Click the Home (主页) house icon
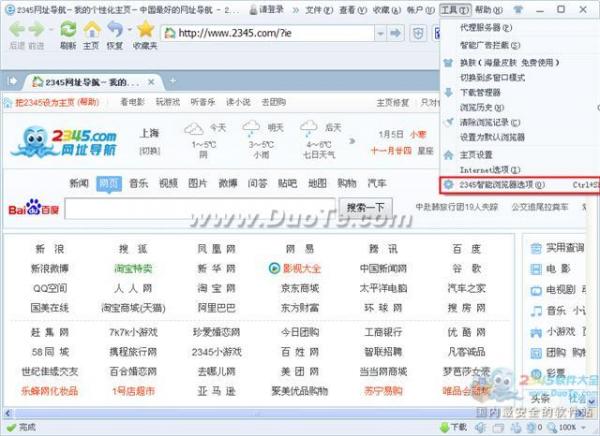600x436 pixels. tap(92, 29)
